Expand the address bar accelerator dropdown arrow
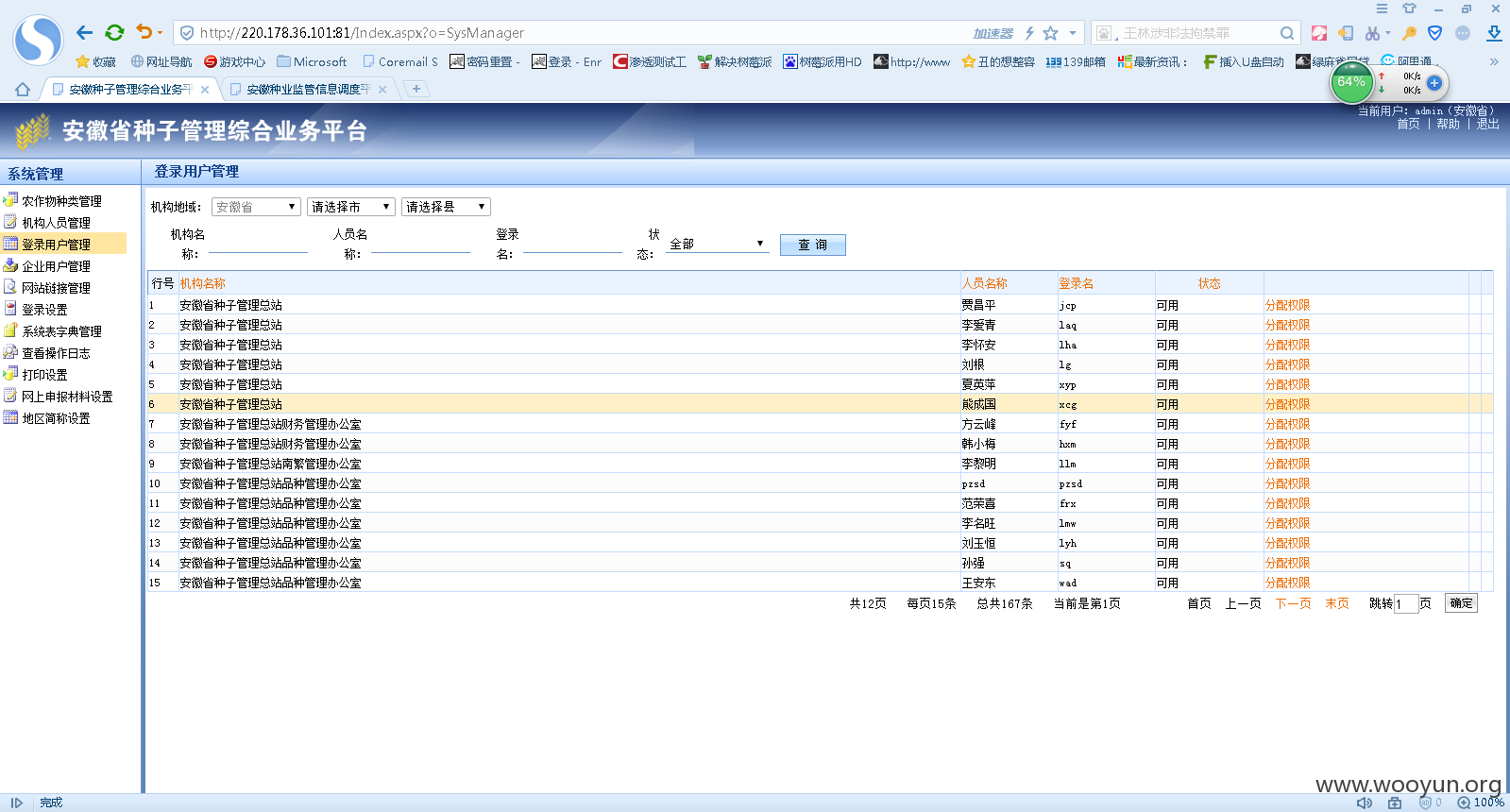Screen dimensions: 1510x812 click(1073, 33)
